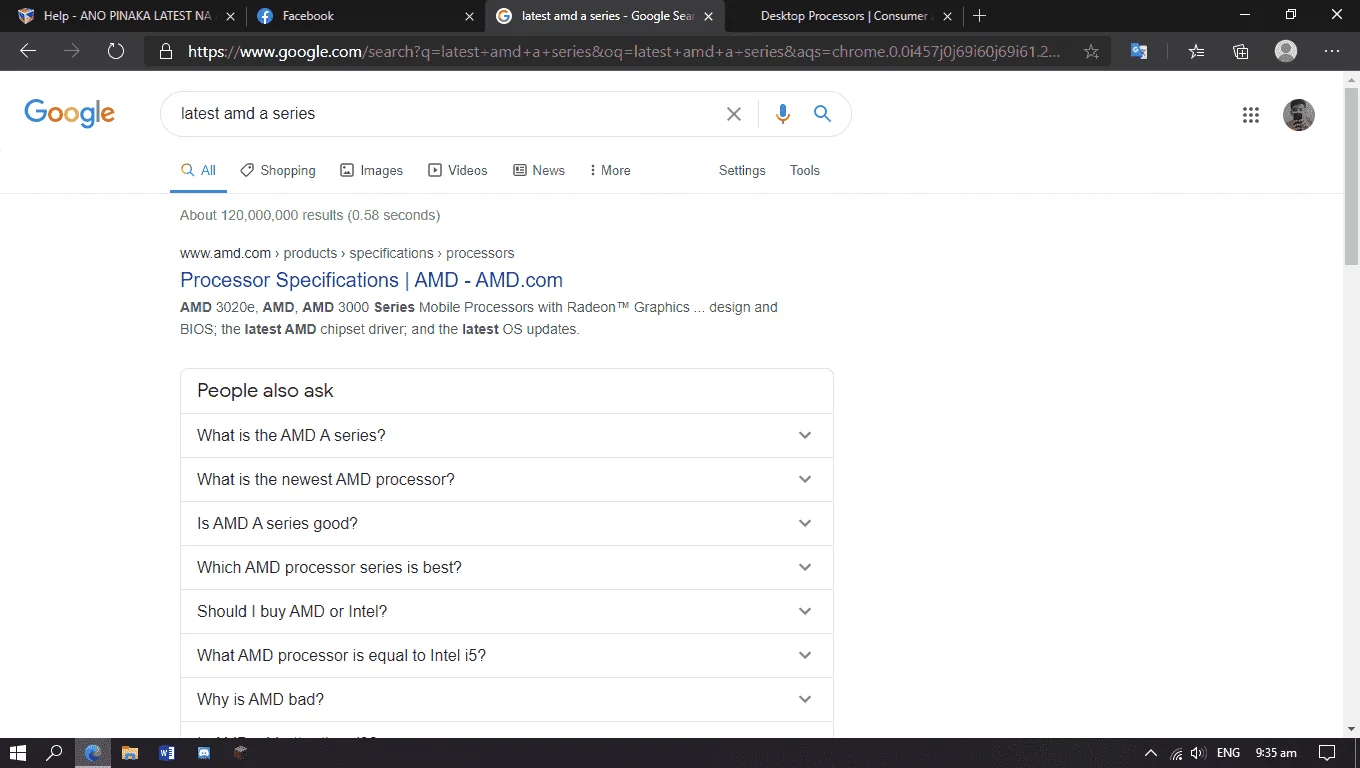
Task: Open the Processor Specifications AMD.com result
Action: (371, 280)
